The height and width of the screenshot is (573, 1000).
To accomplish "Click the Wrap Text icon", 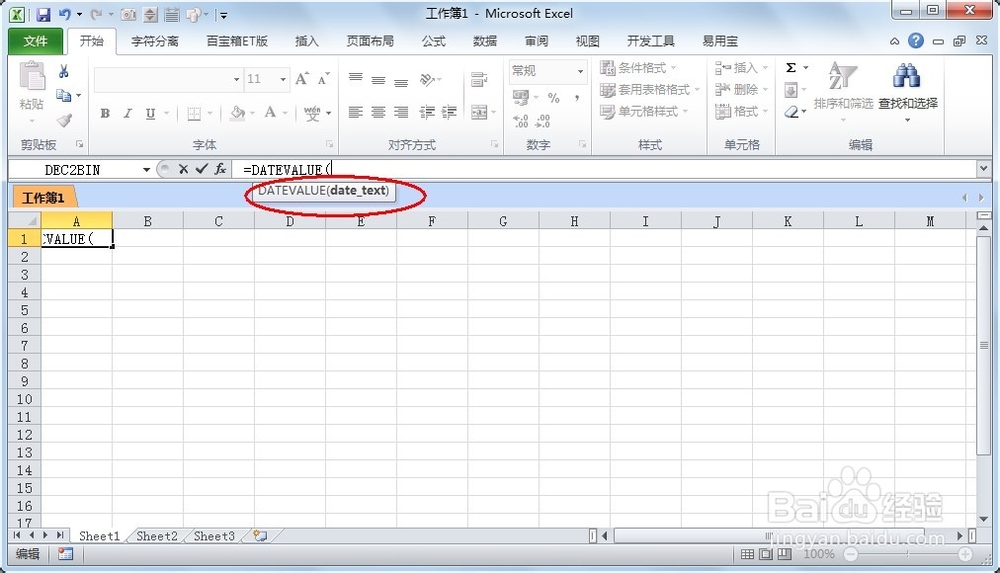I will click(478, 79).
